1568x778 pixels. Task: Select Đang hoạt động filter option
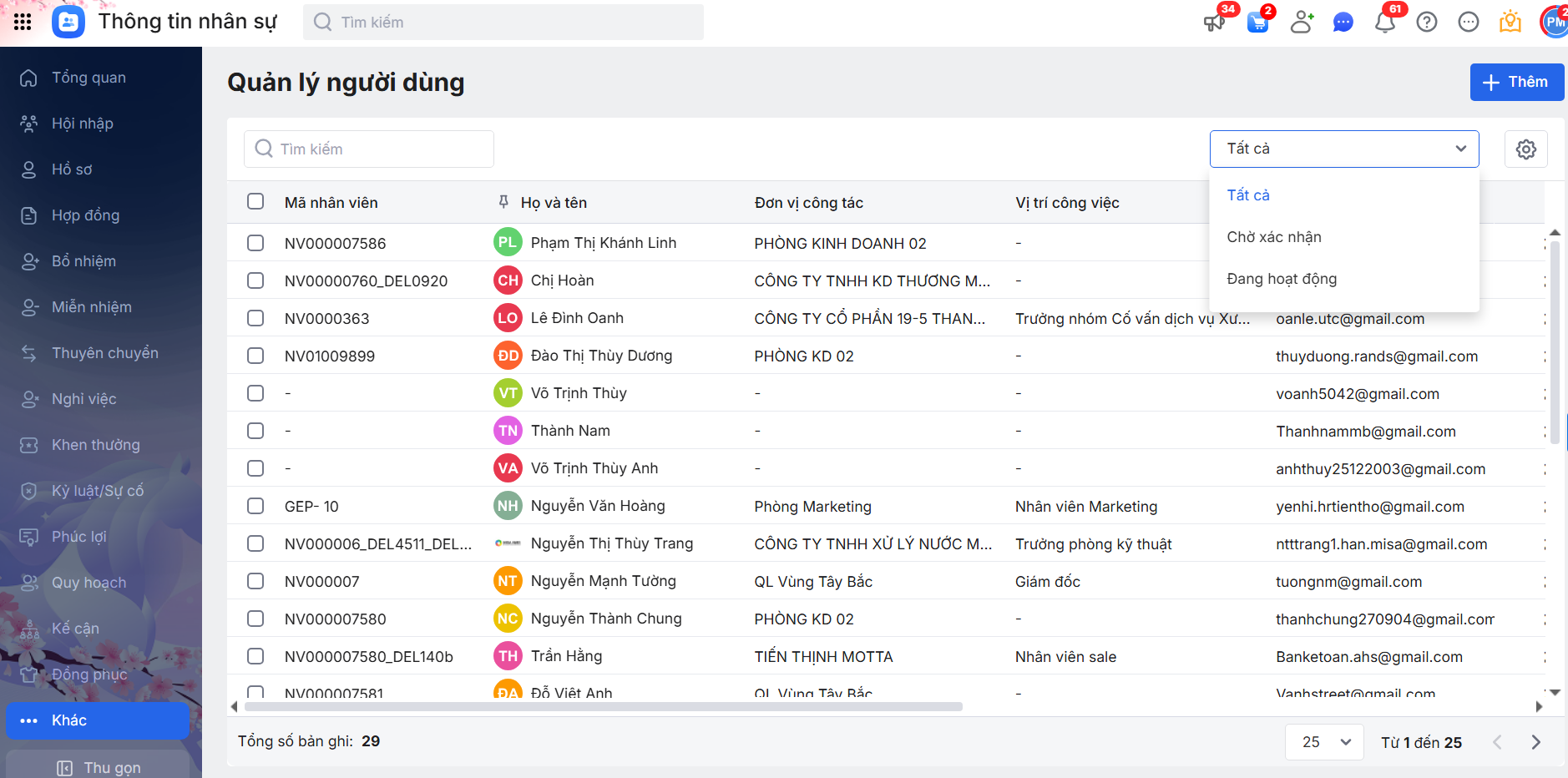pyautogui.click(x=1281, y=279)
